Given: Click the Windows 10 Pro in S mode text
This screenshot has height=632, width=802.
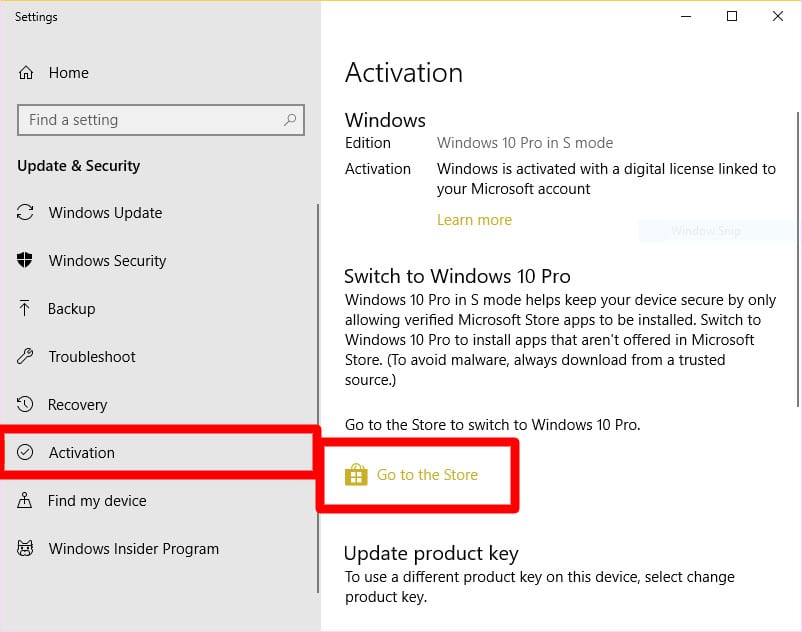Looking at the screenshot, I should [525, 143].
